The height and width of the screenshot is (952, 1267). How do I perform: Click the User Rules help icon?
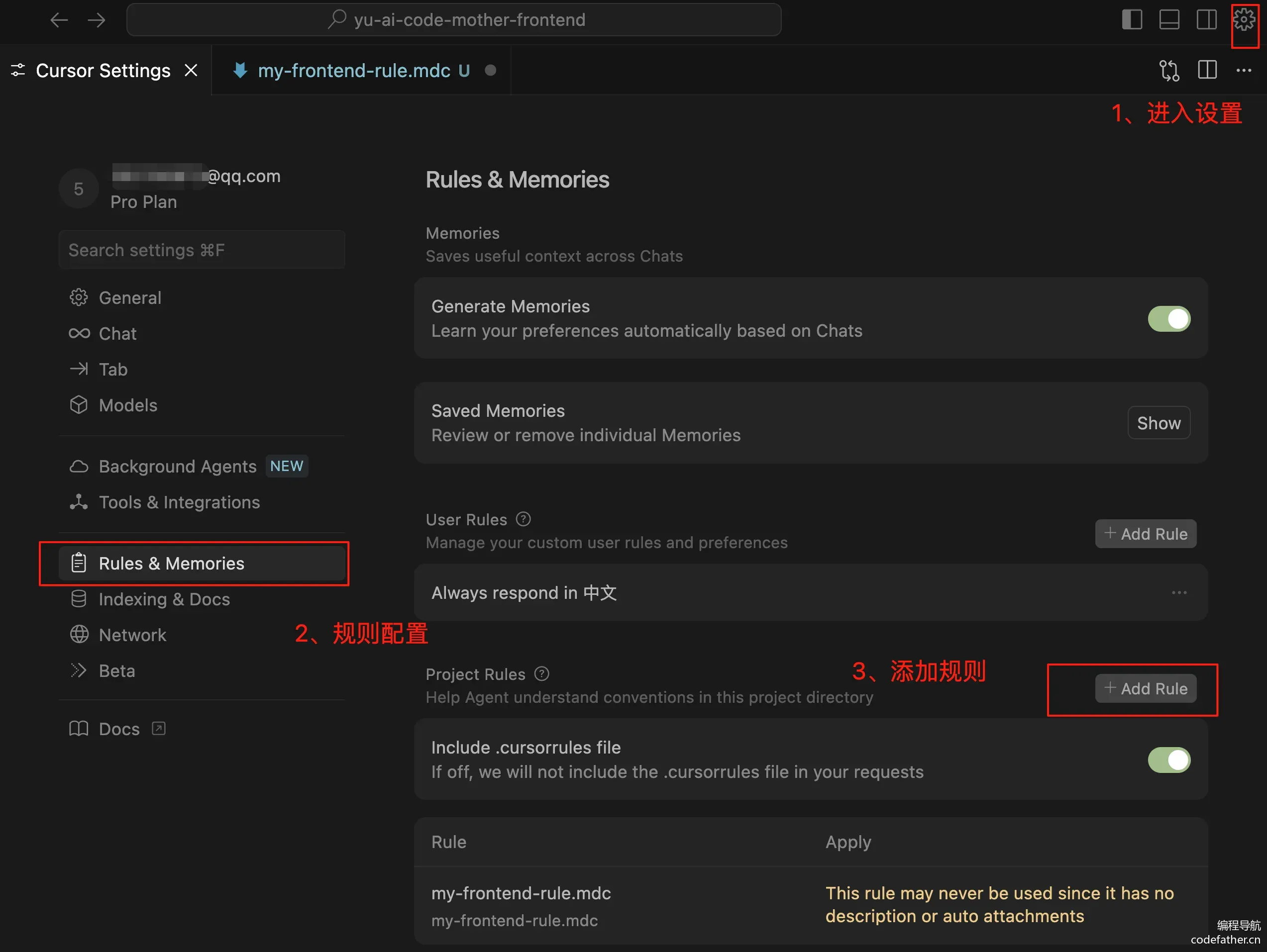(523, 519)
